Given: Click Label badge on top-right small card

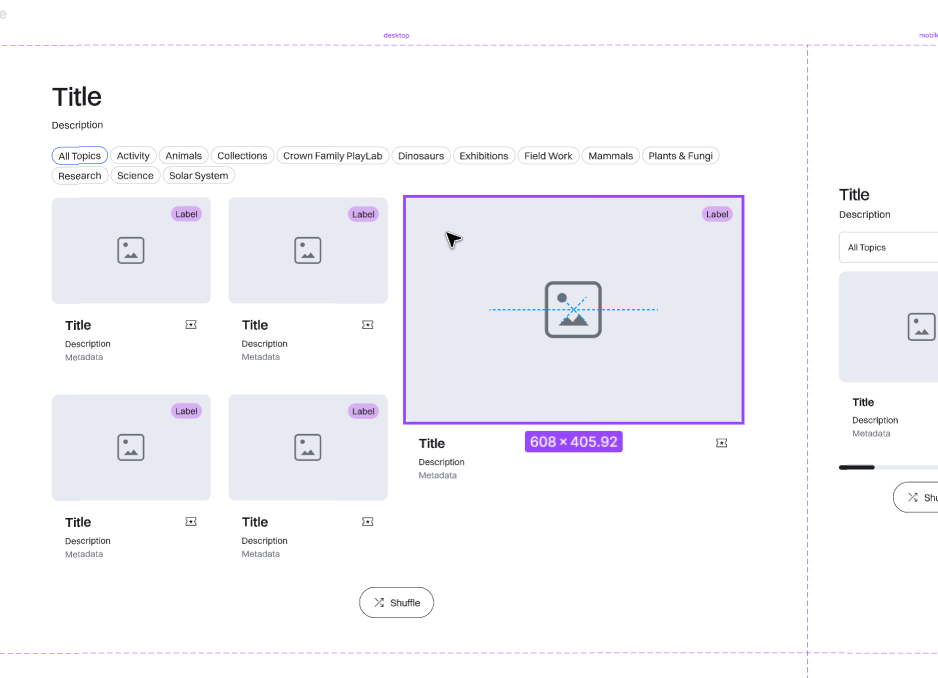Looking at the screenshot, I should (363, 214).
